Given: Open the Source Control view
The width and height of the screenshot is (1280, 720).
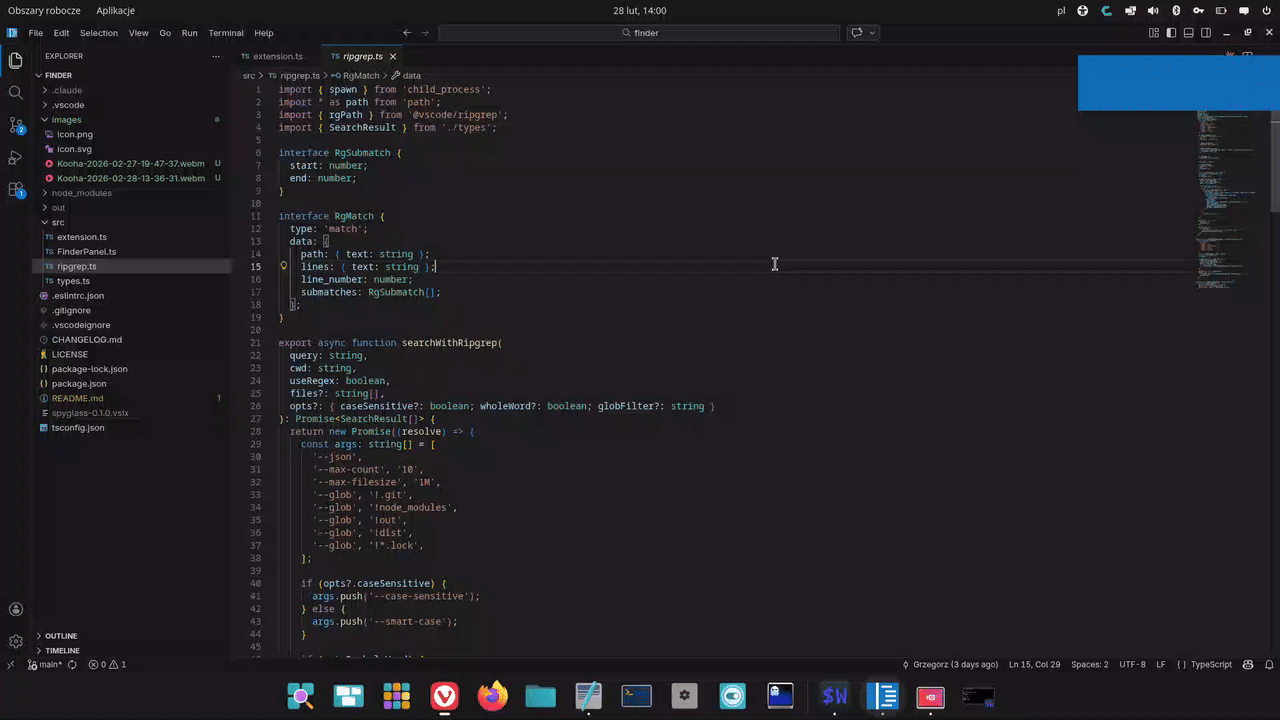Looking at the screenshot, I should (15, 126).
